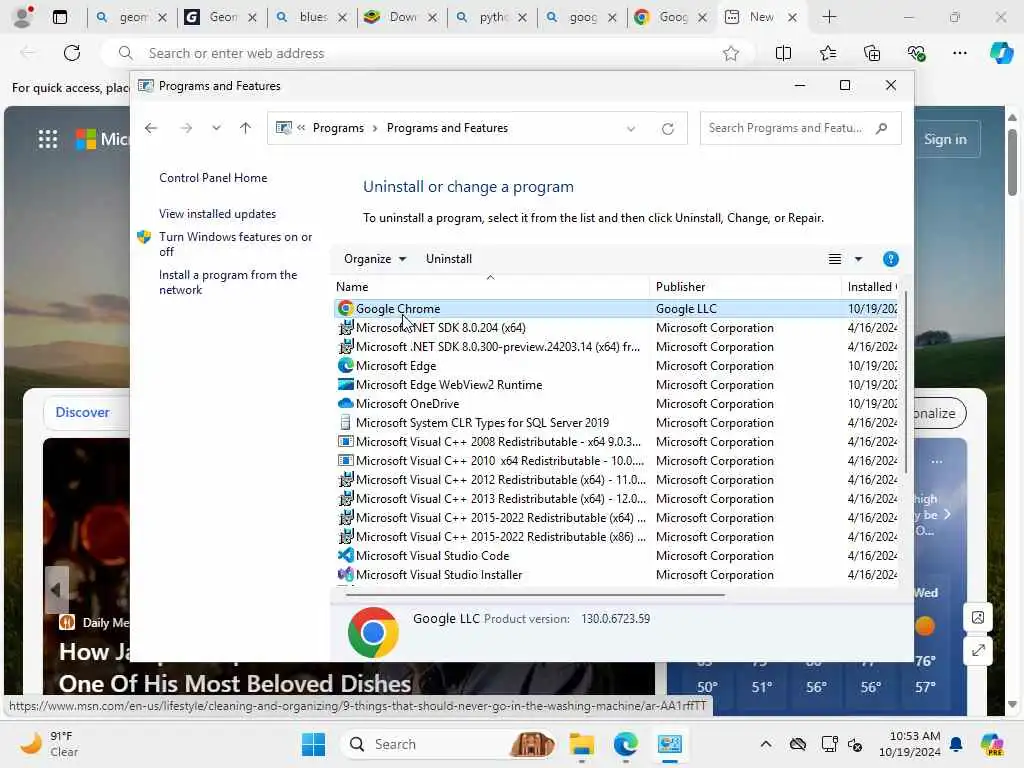
Task: Click the Discover tab on the MSN page
Action: (82, 412)
